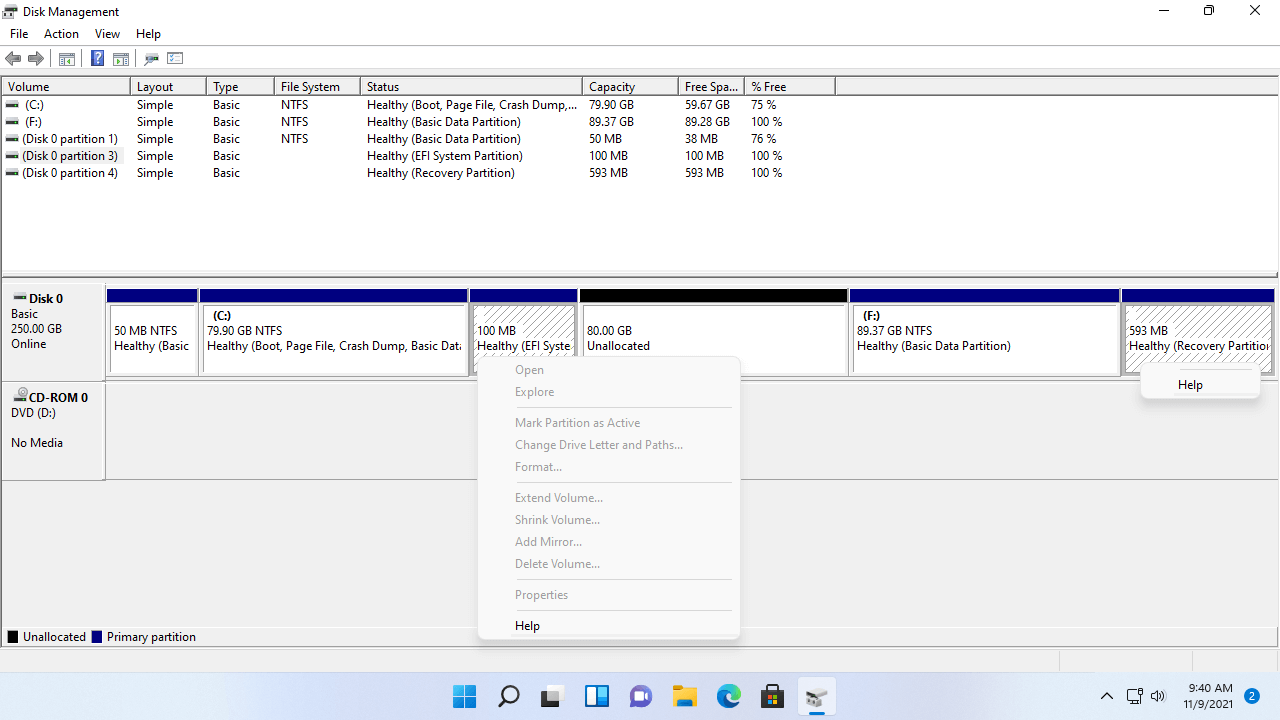Viewport: 1280px width, 720px height.
Task: Open the View menu
Action: click(x=107, y=34)
